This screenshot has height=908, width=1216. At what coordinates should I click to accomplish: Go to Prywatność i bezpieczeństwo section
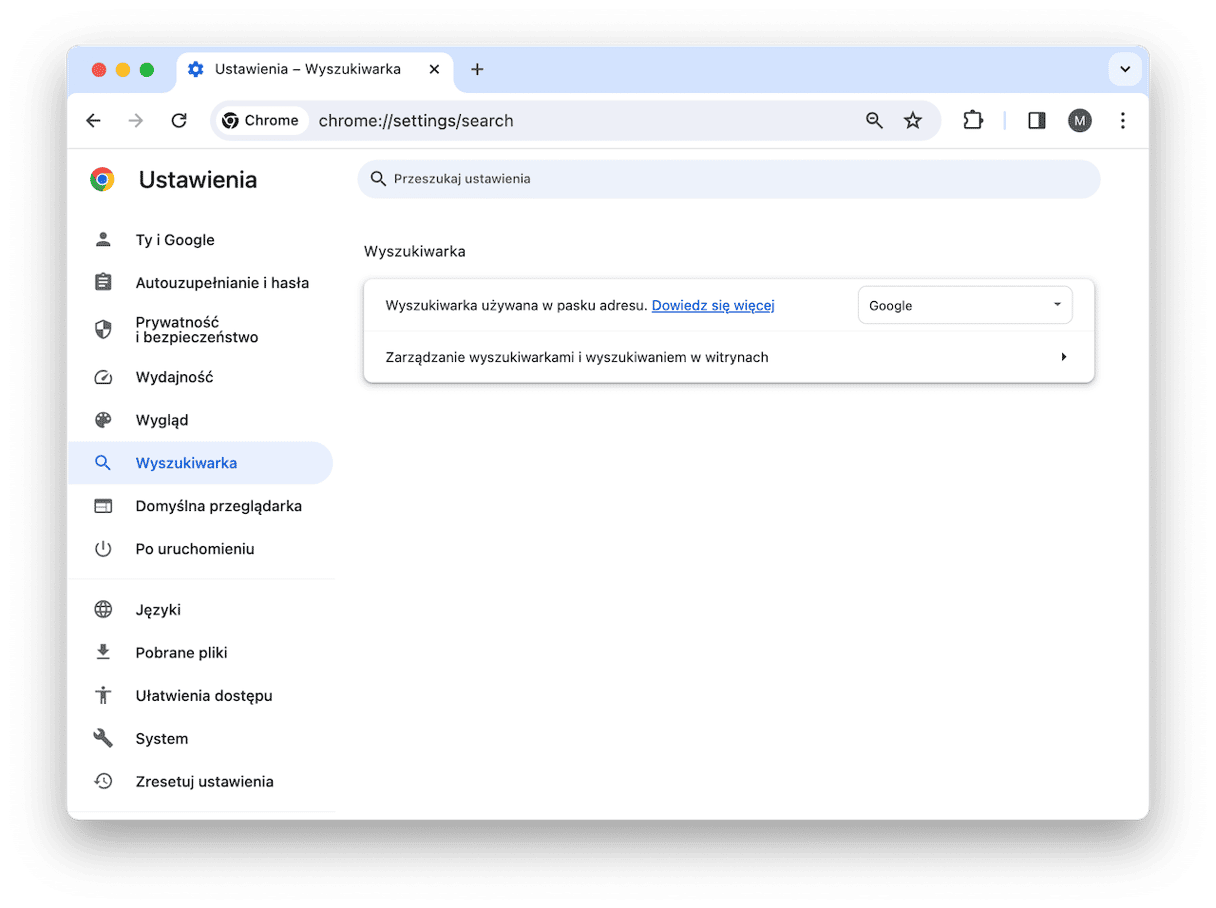[197, 330]
